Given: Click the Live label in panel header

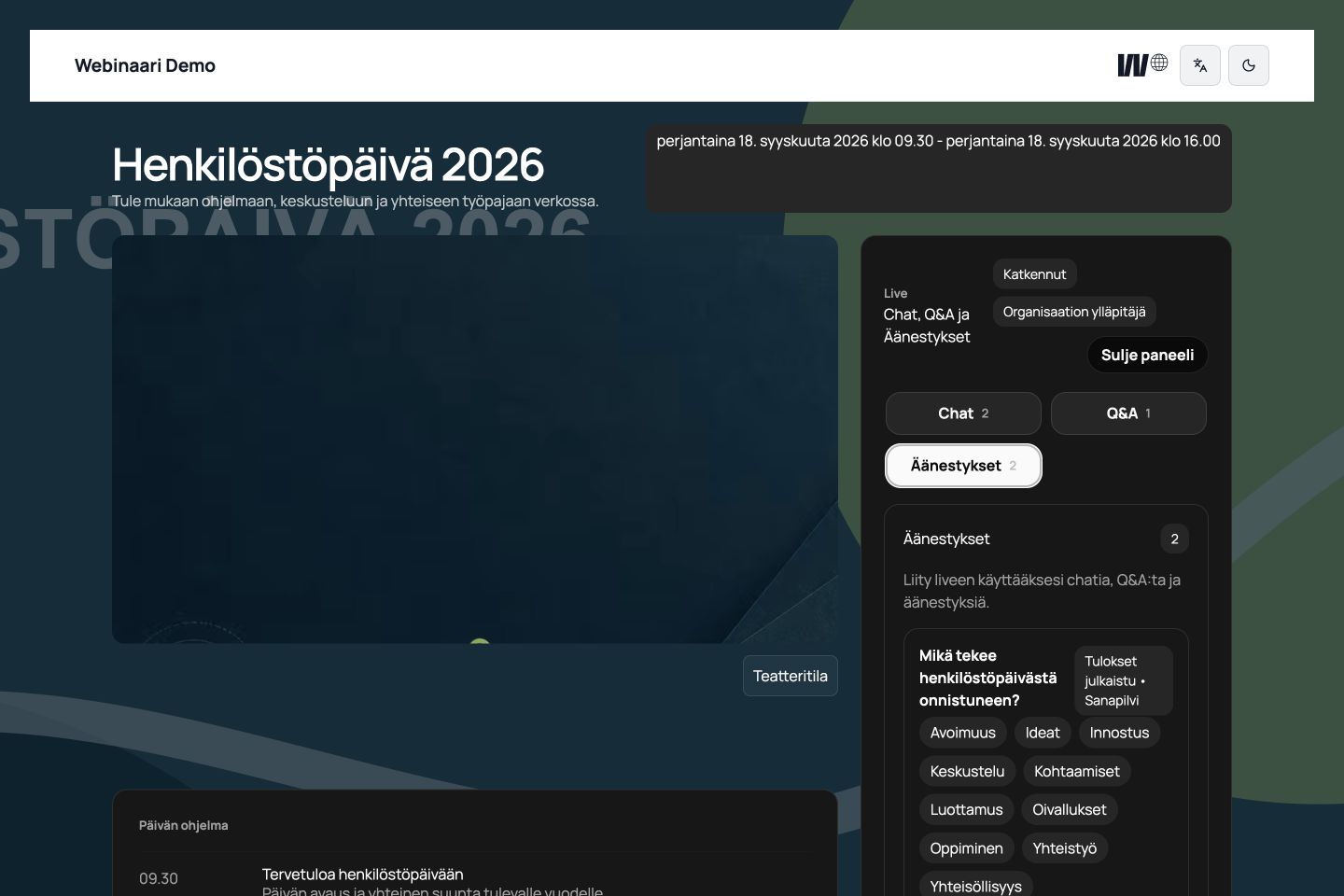Looking at the screenshot, I should click(x=895, y=293).
